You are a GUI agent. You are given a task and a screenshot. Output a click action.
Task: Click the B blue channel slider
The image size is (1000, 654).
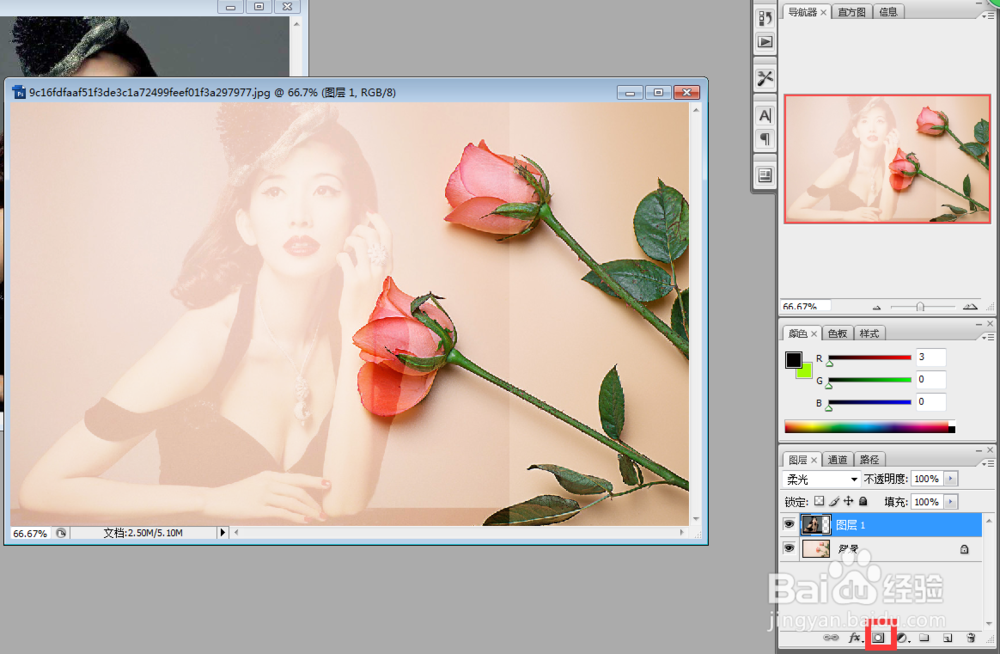click(x=869, y=403)
